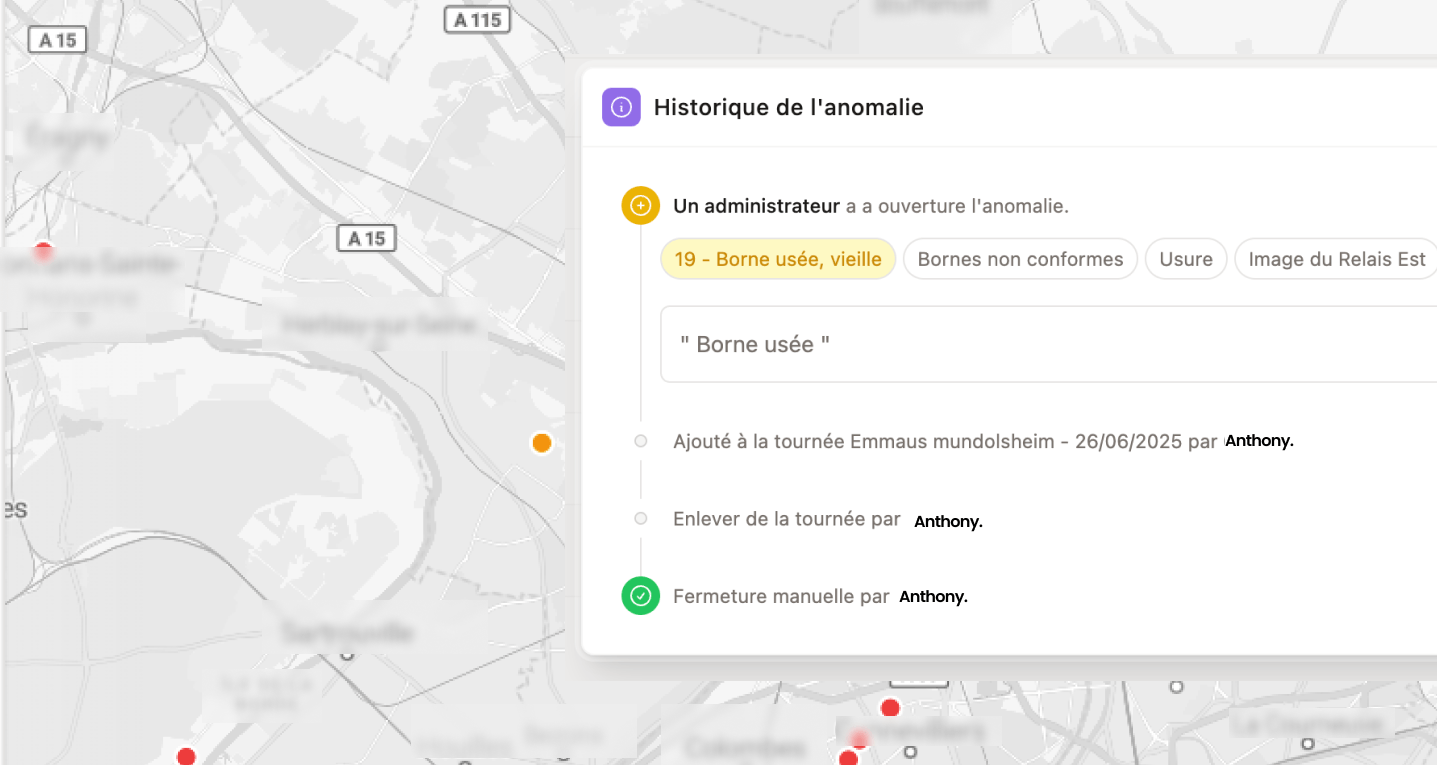The width and height of the screenshot is (1437, 765).
Task: Choose the "Usure" tag
Action: pyautogui.click(x=1186, y=259)
